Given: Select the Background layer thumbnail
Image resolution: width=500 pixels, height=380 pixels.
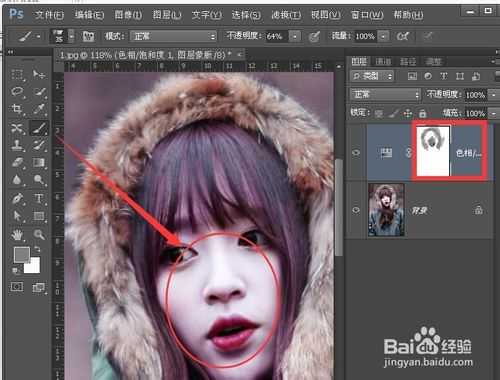Looking at the screenshot, I should click(x=386, y=210).
